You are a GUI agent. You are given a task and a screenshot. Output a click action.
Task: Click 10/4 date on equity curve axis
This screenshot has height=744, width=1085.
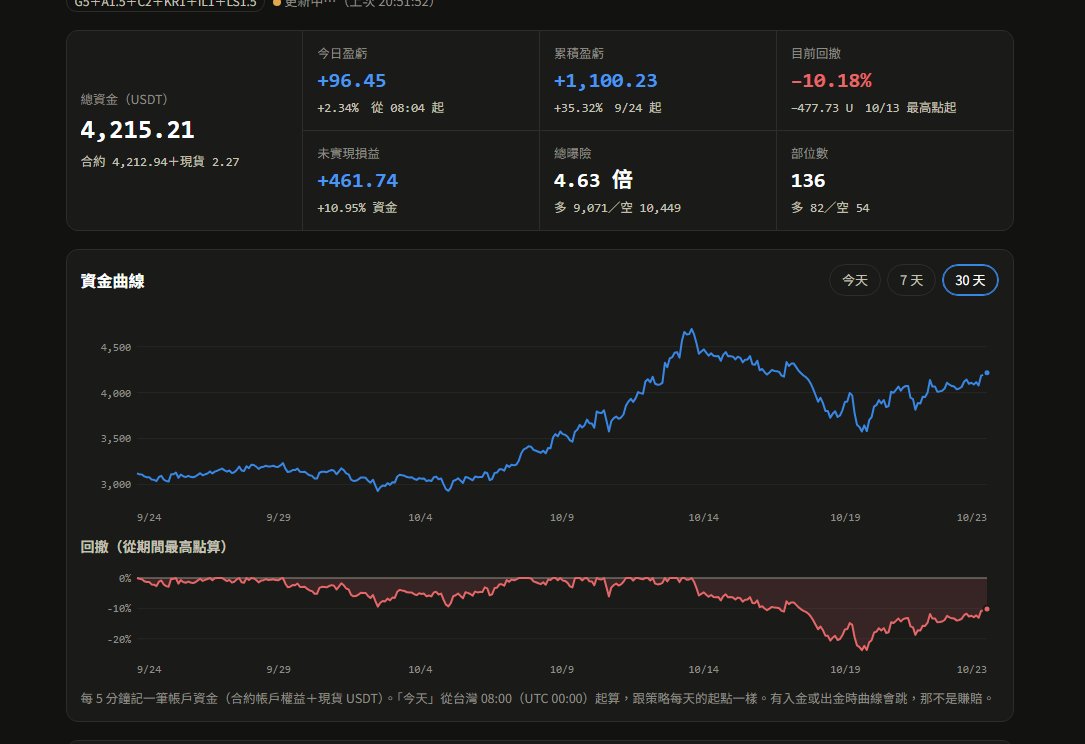pos(420,518)
